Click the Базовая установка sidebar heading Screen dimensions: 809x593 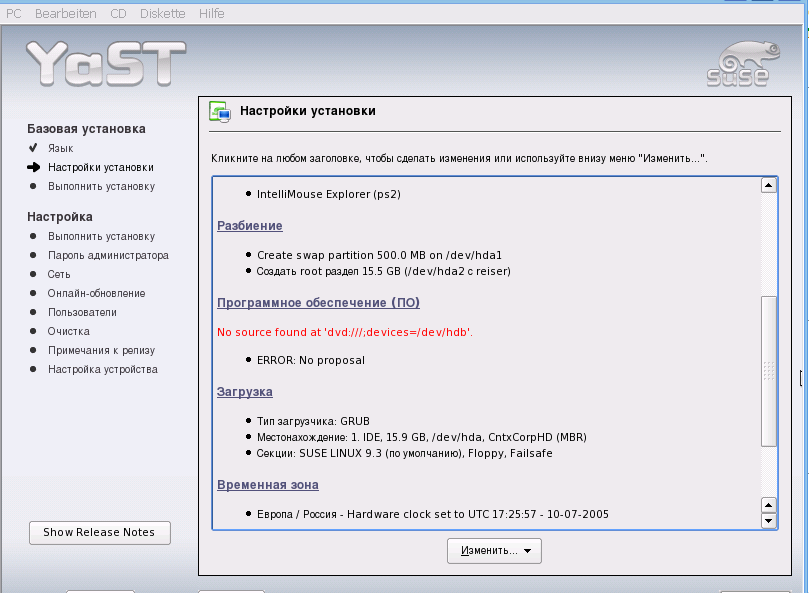click(x=86, y=129)
